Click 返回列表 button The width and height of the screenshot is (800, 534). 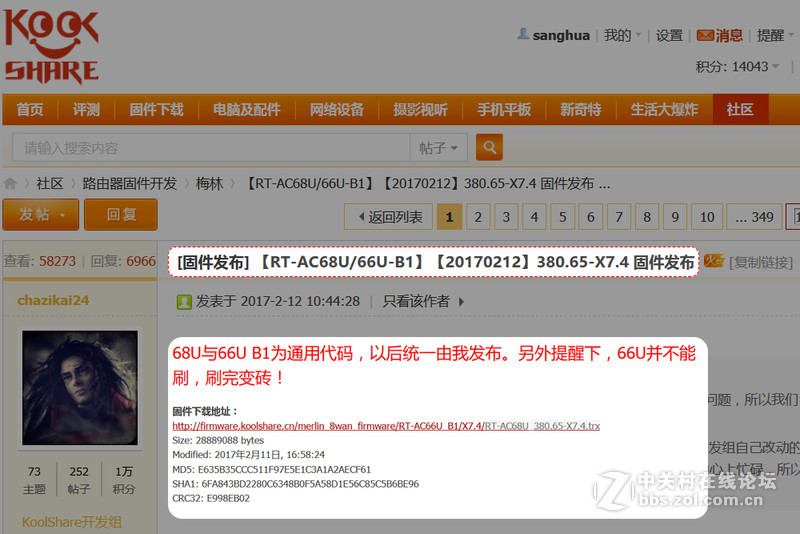[x=389, y=217]
